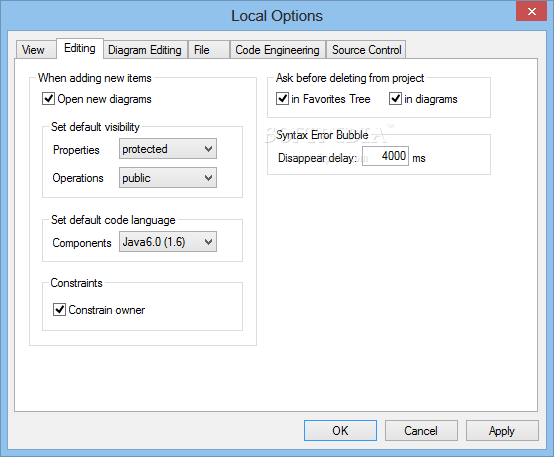Click the Editing tab

click(80, 48)
